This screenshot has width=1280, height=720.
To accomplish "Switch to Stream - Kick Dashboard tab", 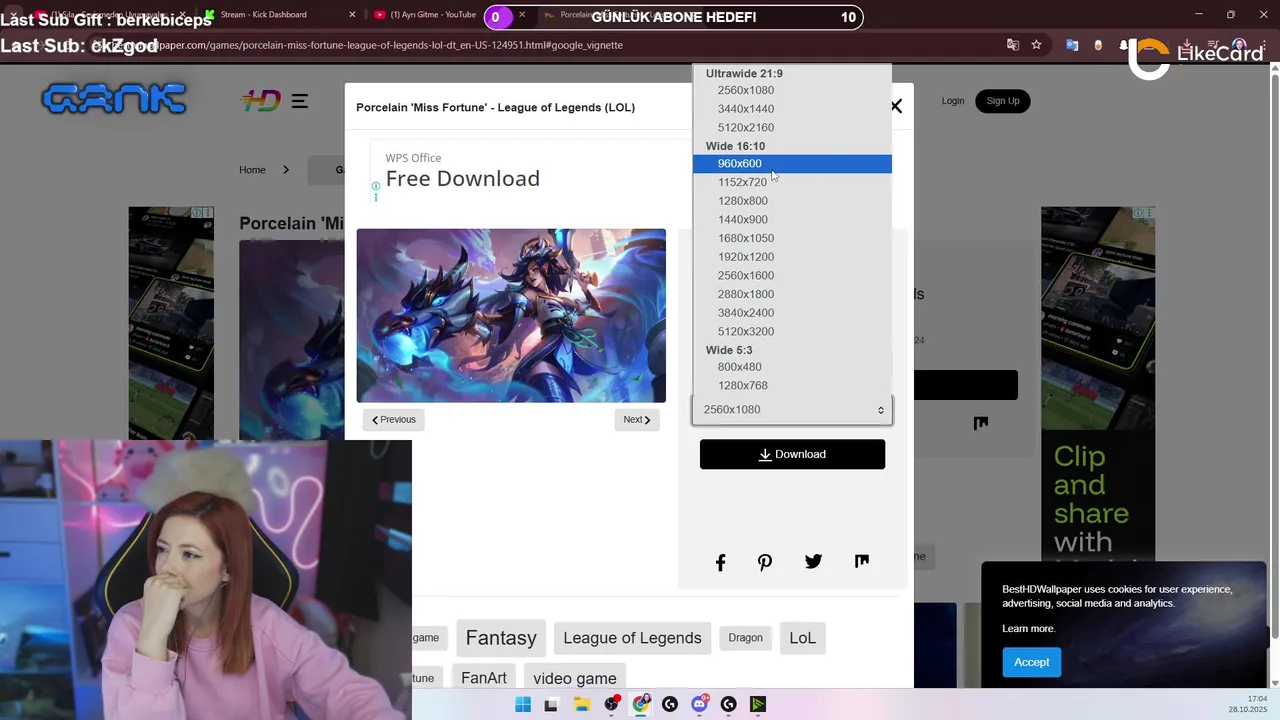I will pos(264,15).
